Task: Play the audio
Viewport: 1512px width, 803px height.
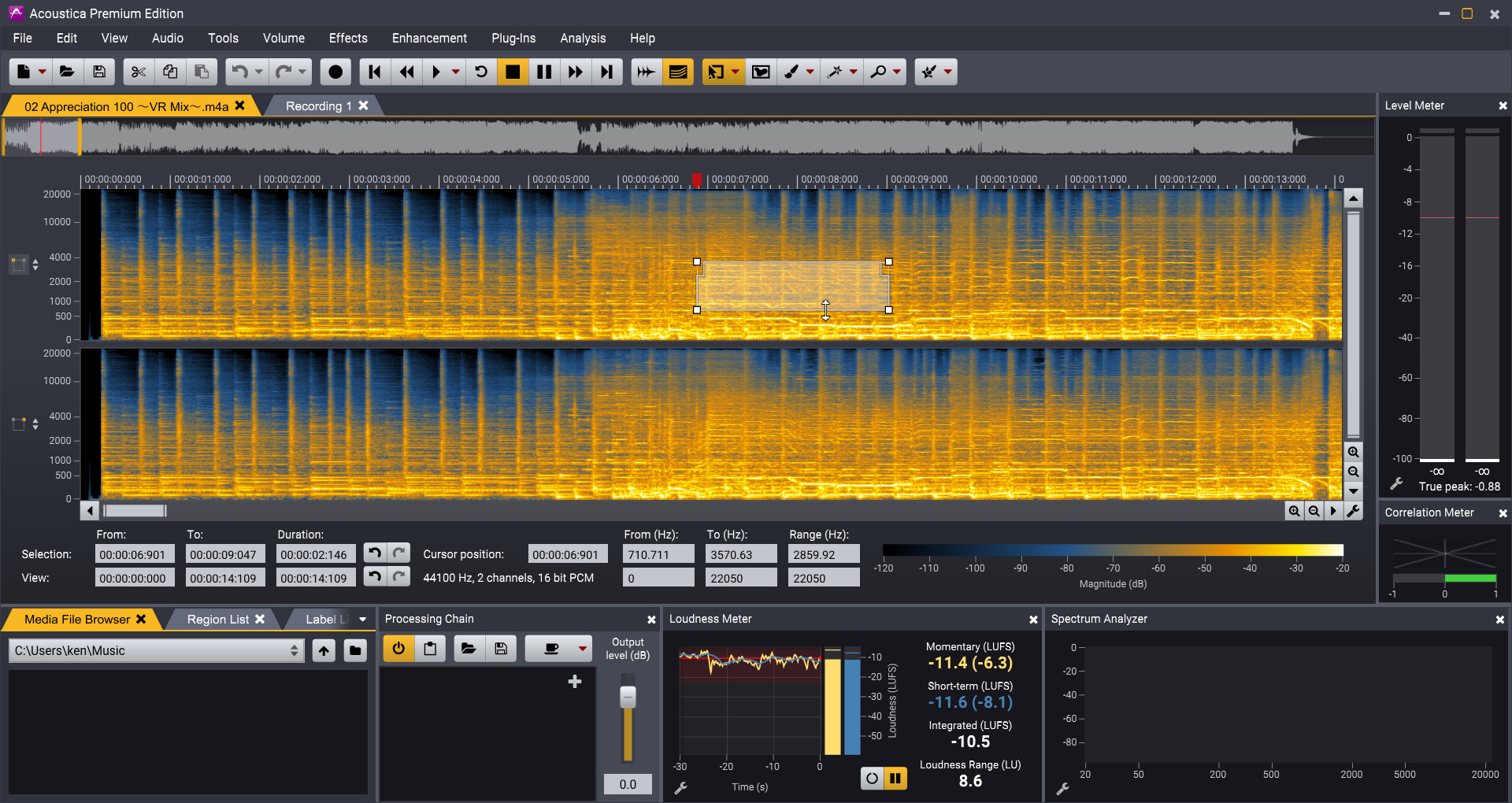Action: click(436, 72)
